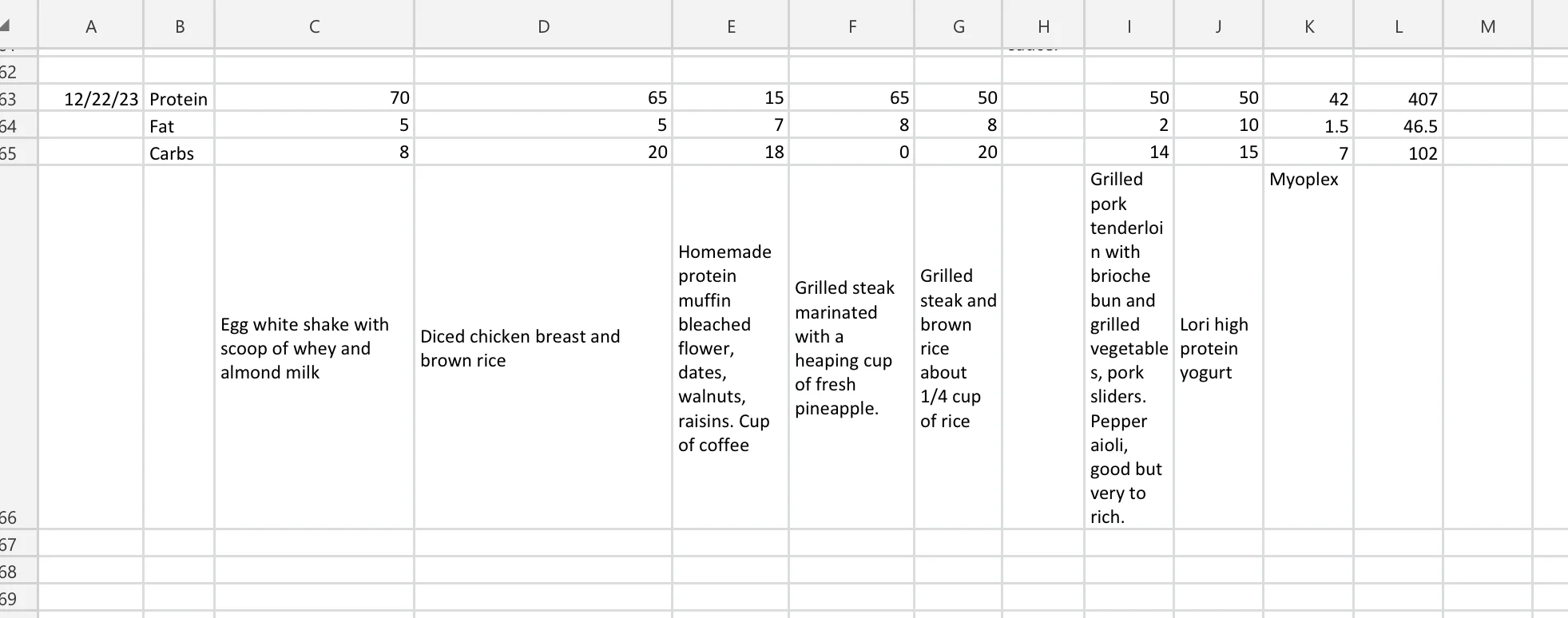1568x618 pixels.
Task: Click the Lori high protein yogurt cell
Action: coord(1218,348)
